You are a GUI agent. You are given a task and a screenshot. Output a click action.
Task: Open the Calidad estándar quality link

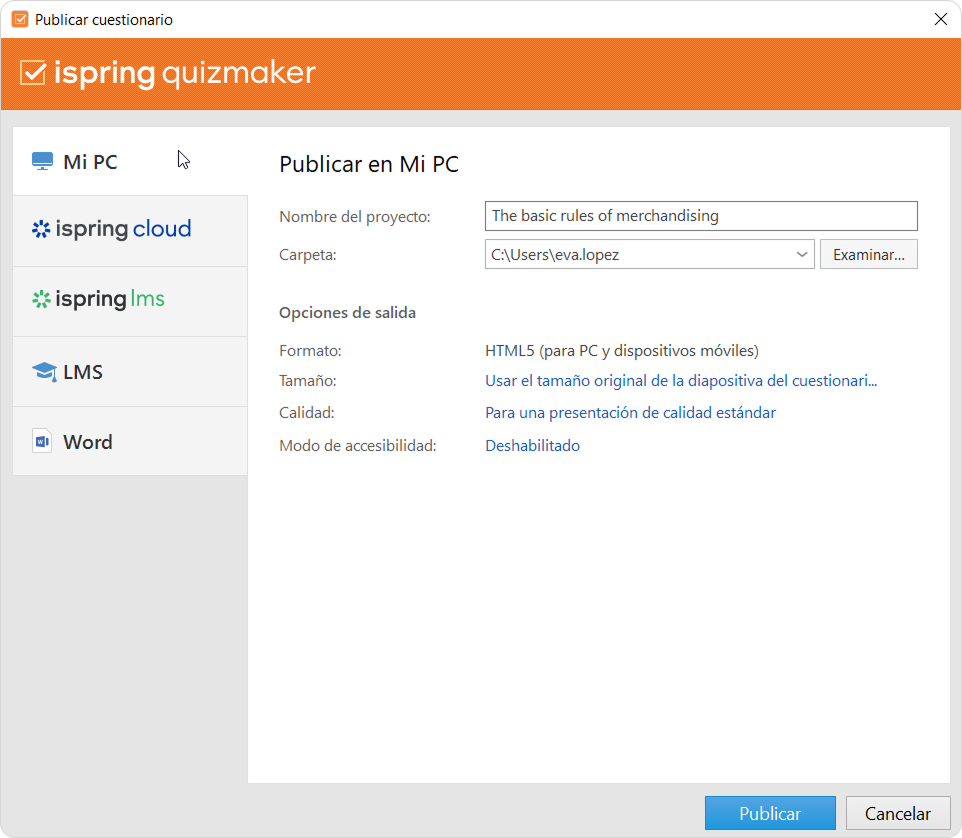click(x=630, y=413)
